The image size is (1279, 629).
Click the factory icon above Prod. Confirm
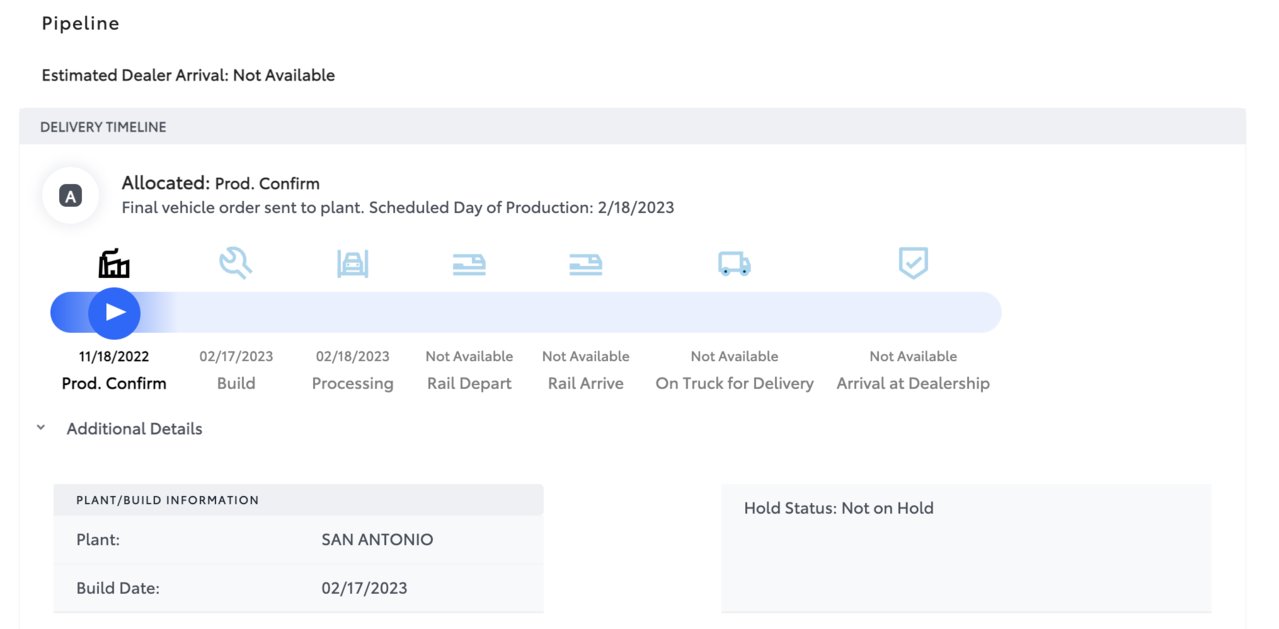114,264
